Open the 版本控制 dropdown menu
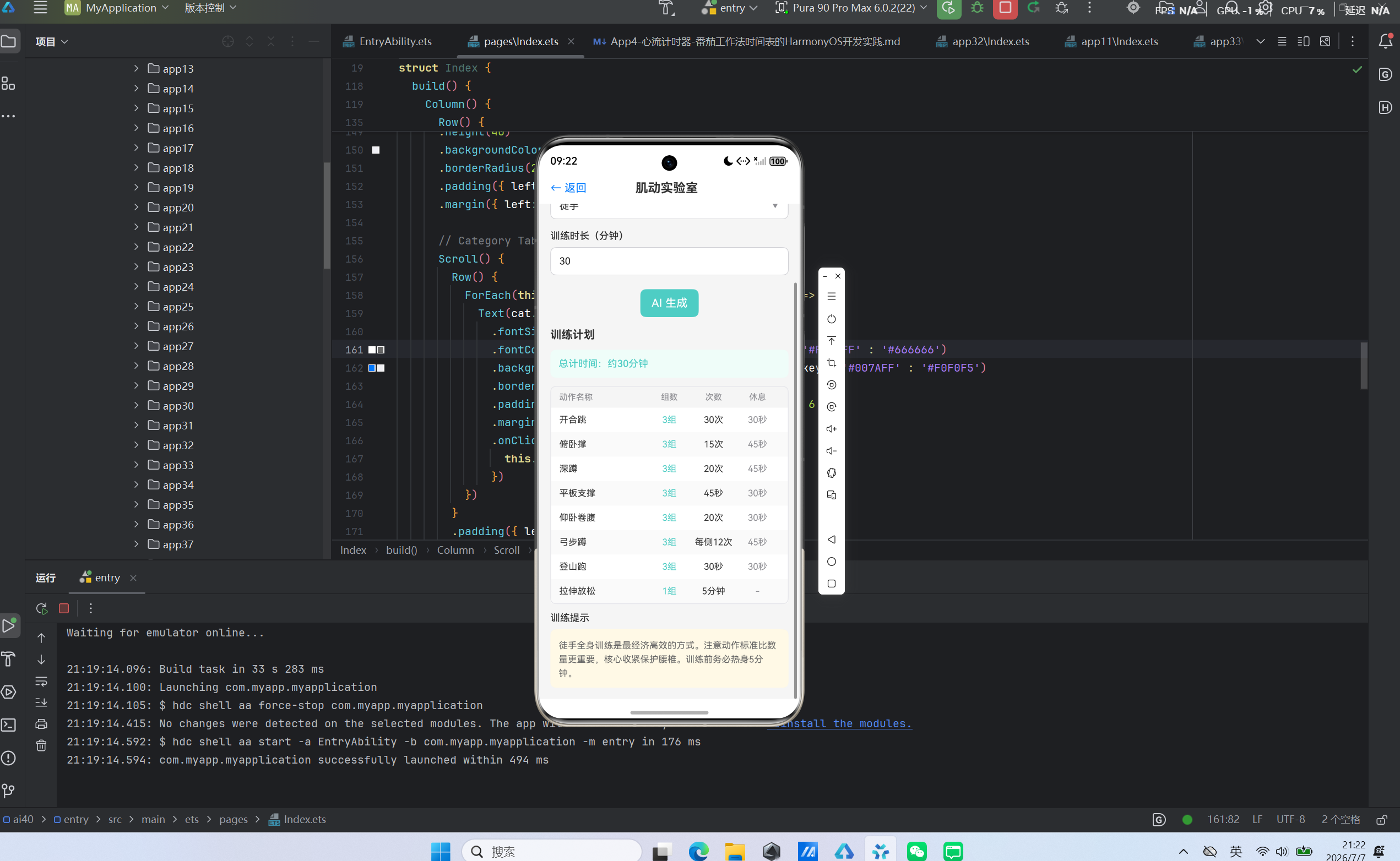The image size is (1400, 861). pyautogui.click(x=210, y=8)
